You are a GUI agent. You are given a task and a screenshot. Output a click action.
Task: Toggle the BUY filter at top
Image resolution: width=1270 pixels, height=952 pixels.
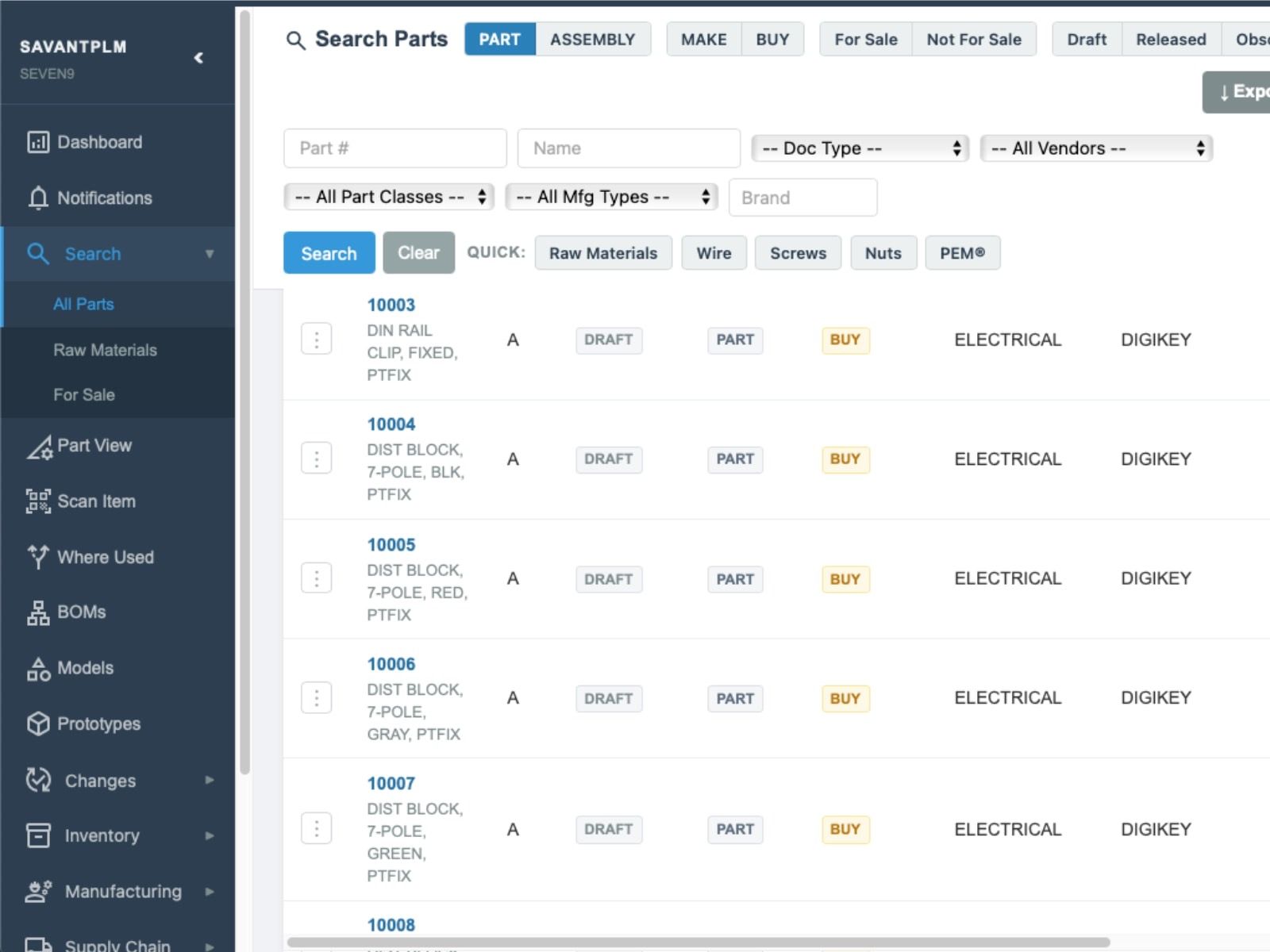click(772, 39)
